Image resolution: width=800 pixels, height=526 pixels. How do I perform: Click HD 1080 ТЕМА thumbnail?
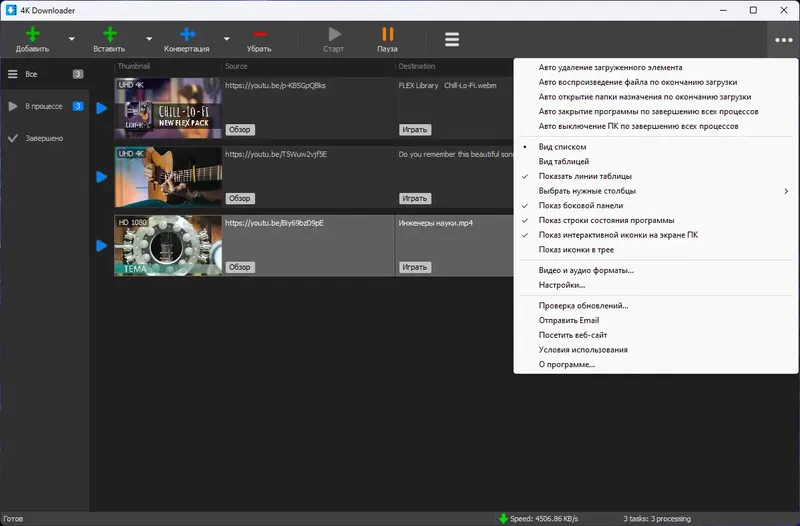point(168,246)
